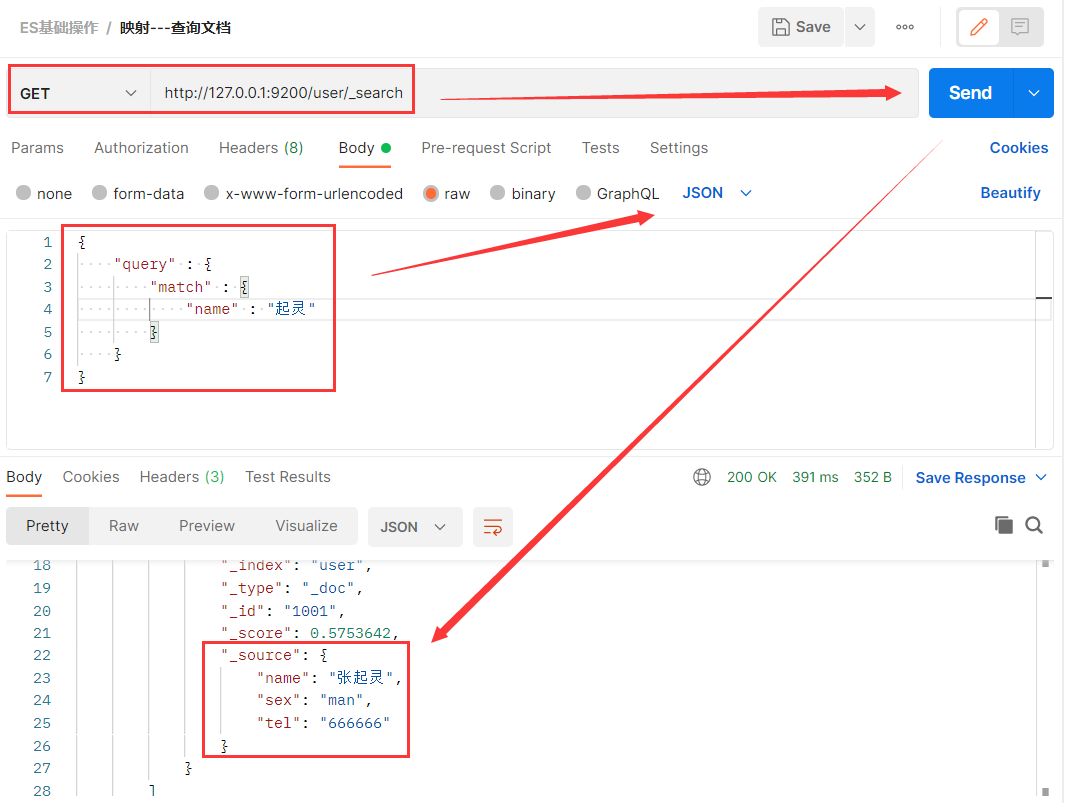
Task: Open the response Cookies tab
Action: [91, 477]
